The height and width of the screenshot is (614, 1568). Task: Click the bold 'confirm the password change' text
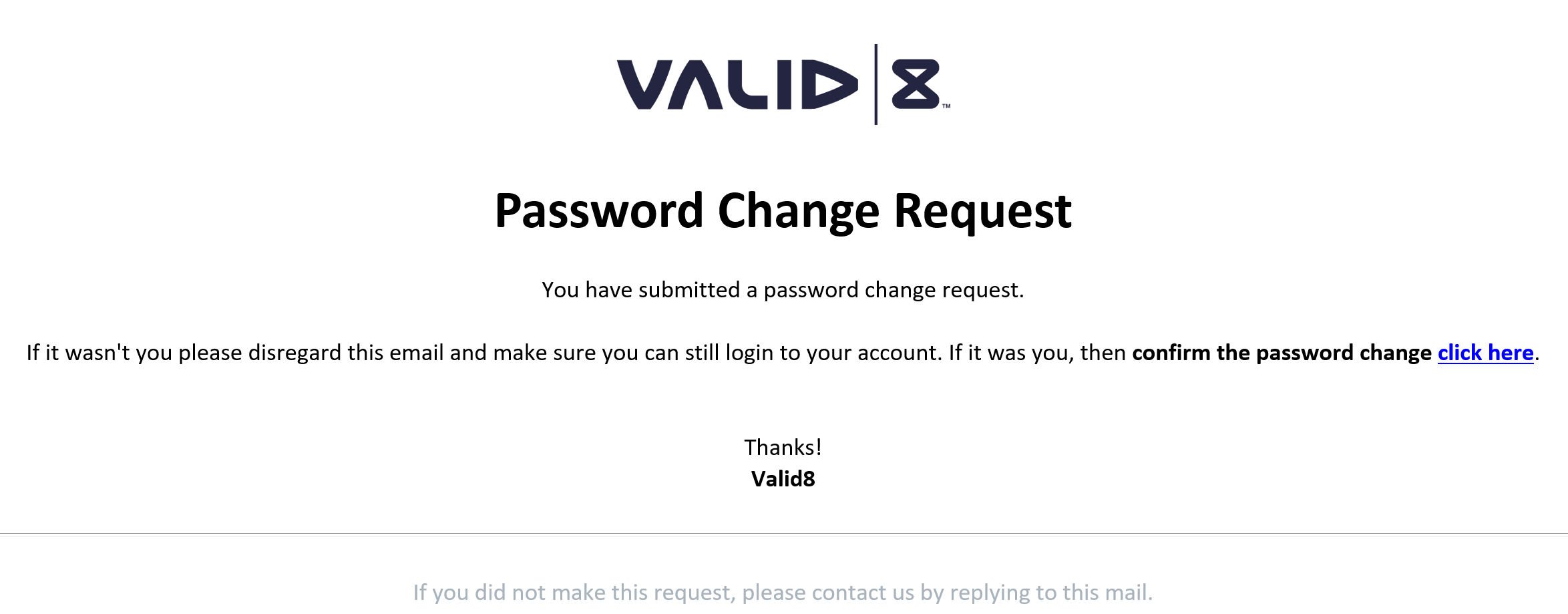click(x=1282, y=353)
